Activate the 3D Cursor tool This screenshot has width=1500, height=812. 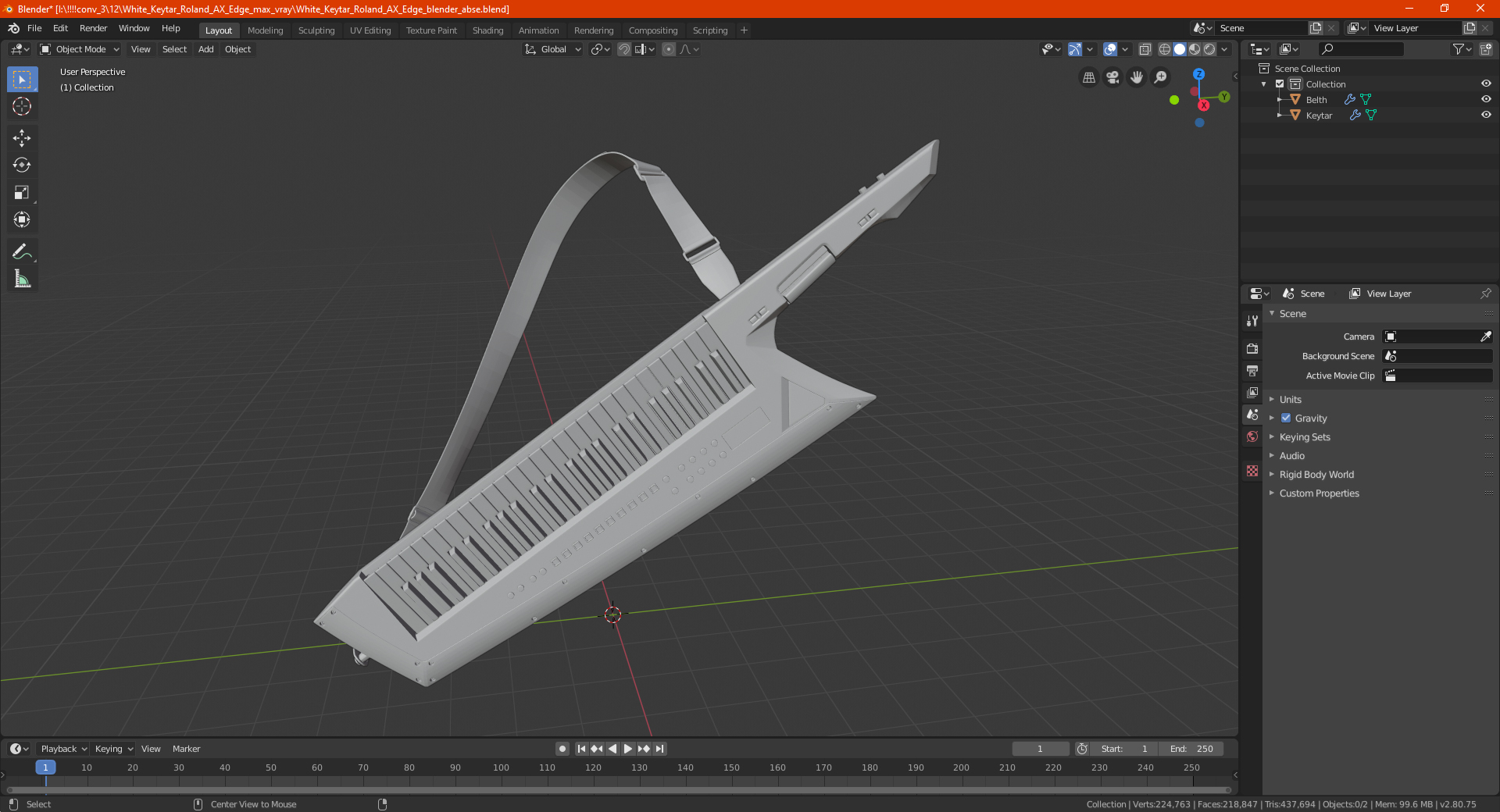pyautogui.click(x=22, y=106)
